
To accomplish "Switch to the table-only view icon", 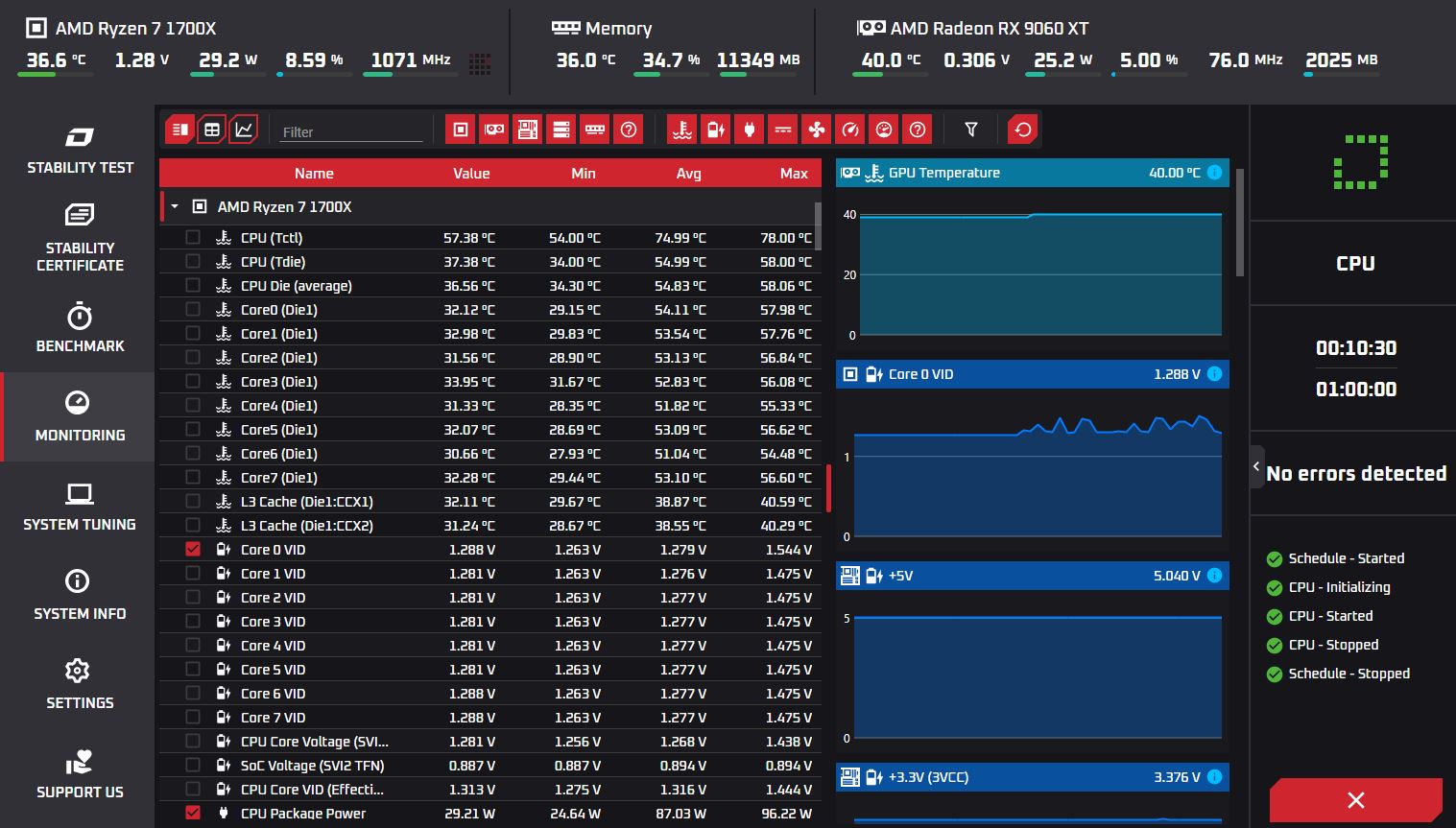I will coord(212,130).
